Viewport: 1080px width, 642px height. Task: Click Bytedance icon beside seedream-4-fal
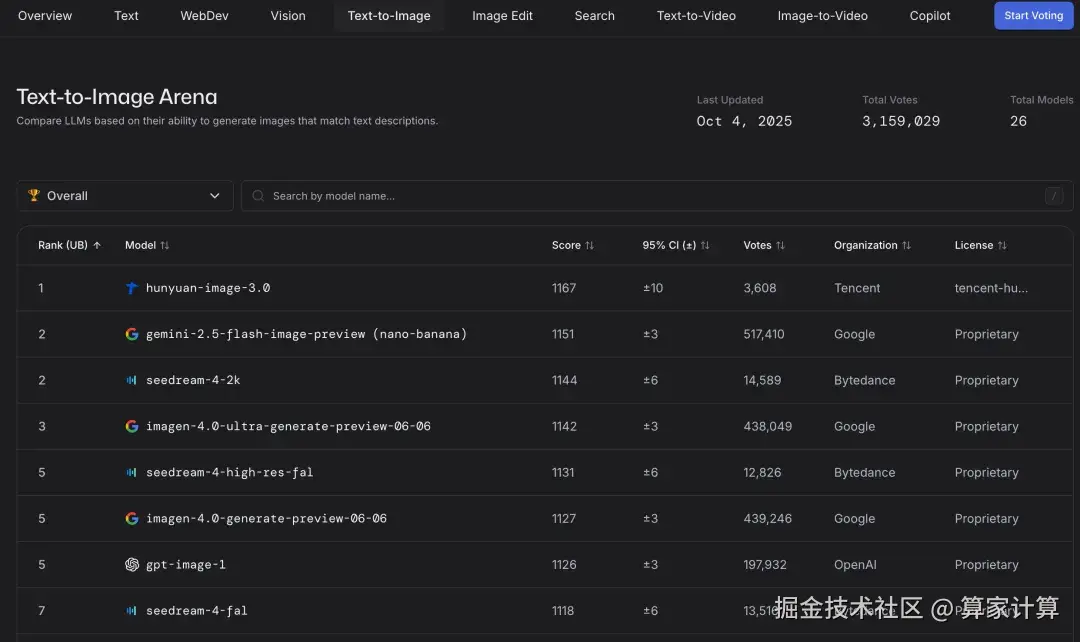(x=132, y=611)
